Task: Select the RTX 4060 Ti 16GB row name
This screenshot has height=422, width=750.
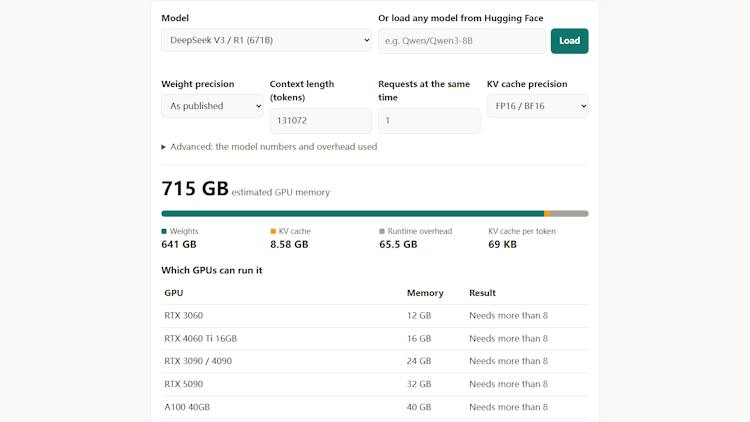Action: [x=200, y=339]
